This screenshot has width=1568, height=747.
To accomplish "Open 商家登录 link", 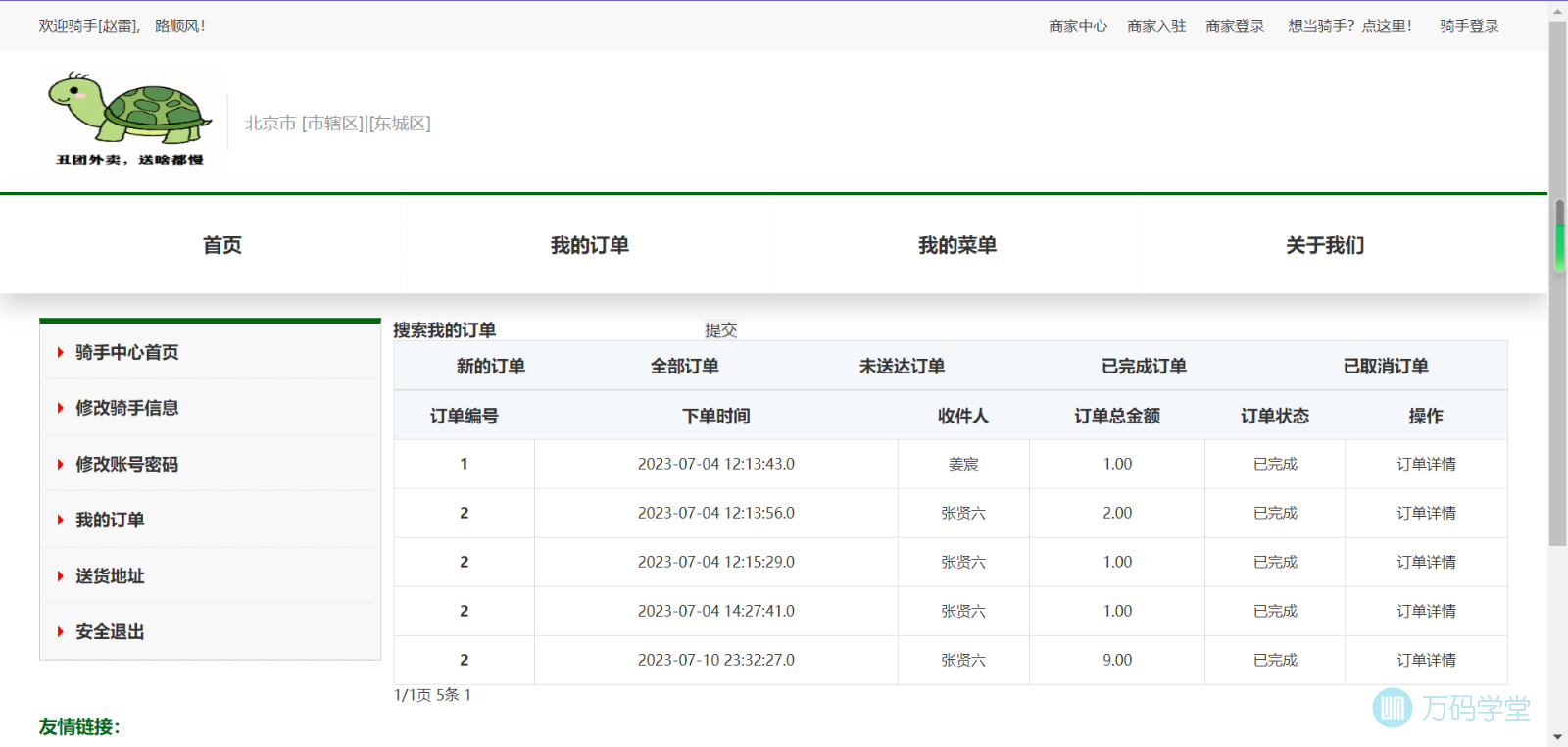I will [1235, 26].
